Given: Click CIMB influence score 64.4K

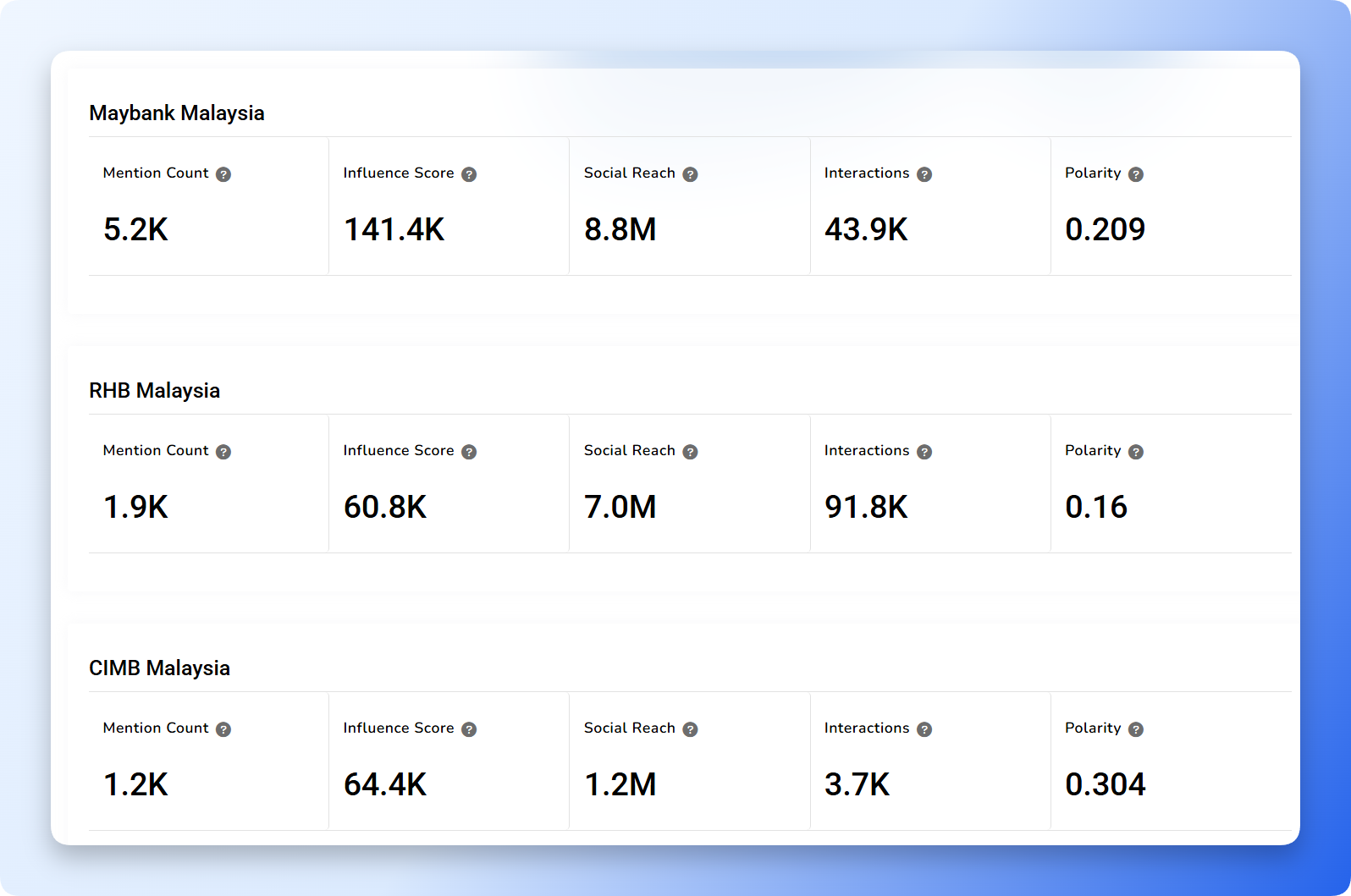Looking at the screenshot, I should tap(385, 784).
